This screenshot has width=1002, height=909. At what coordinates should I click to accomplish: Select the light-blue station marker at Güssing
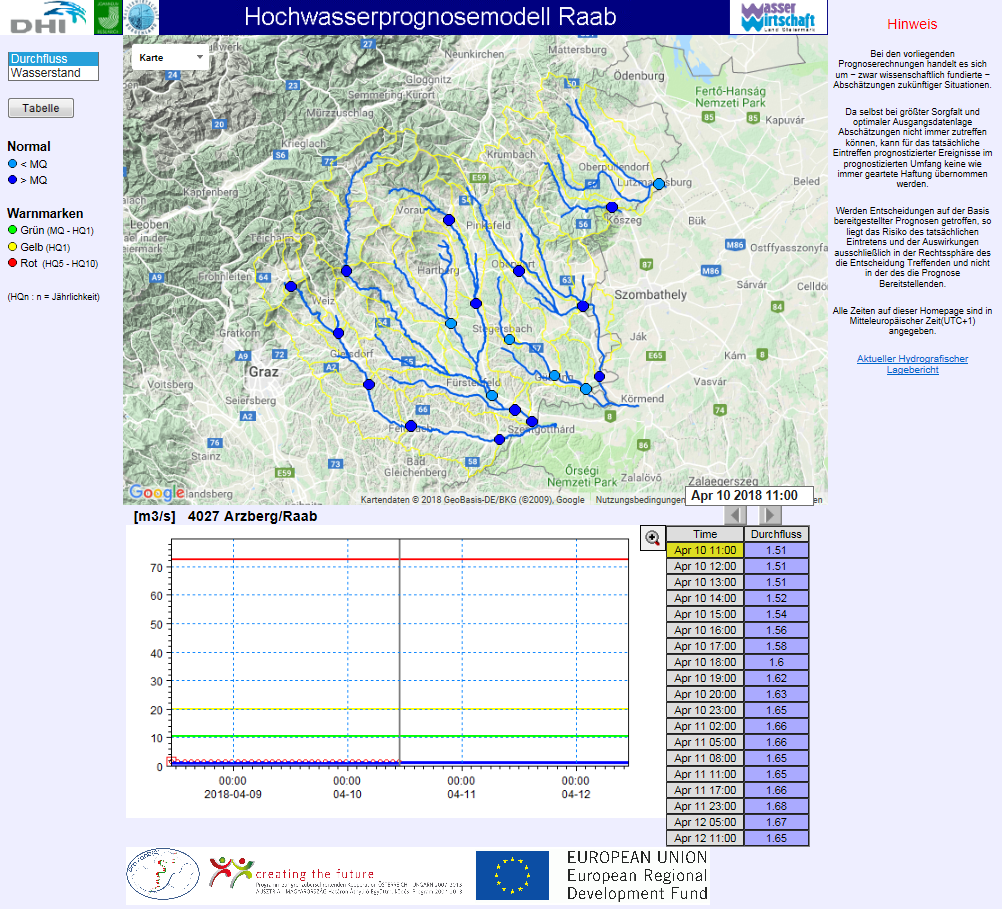pyautogui.click(x=555, y=375)
